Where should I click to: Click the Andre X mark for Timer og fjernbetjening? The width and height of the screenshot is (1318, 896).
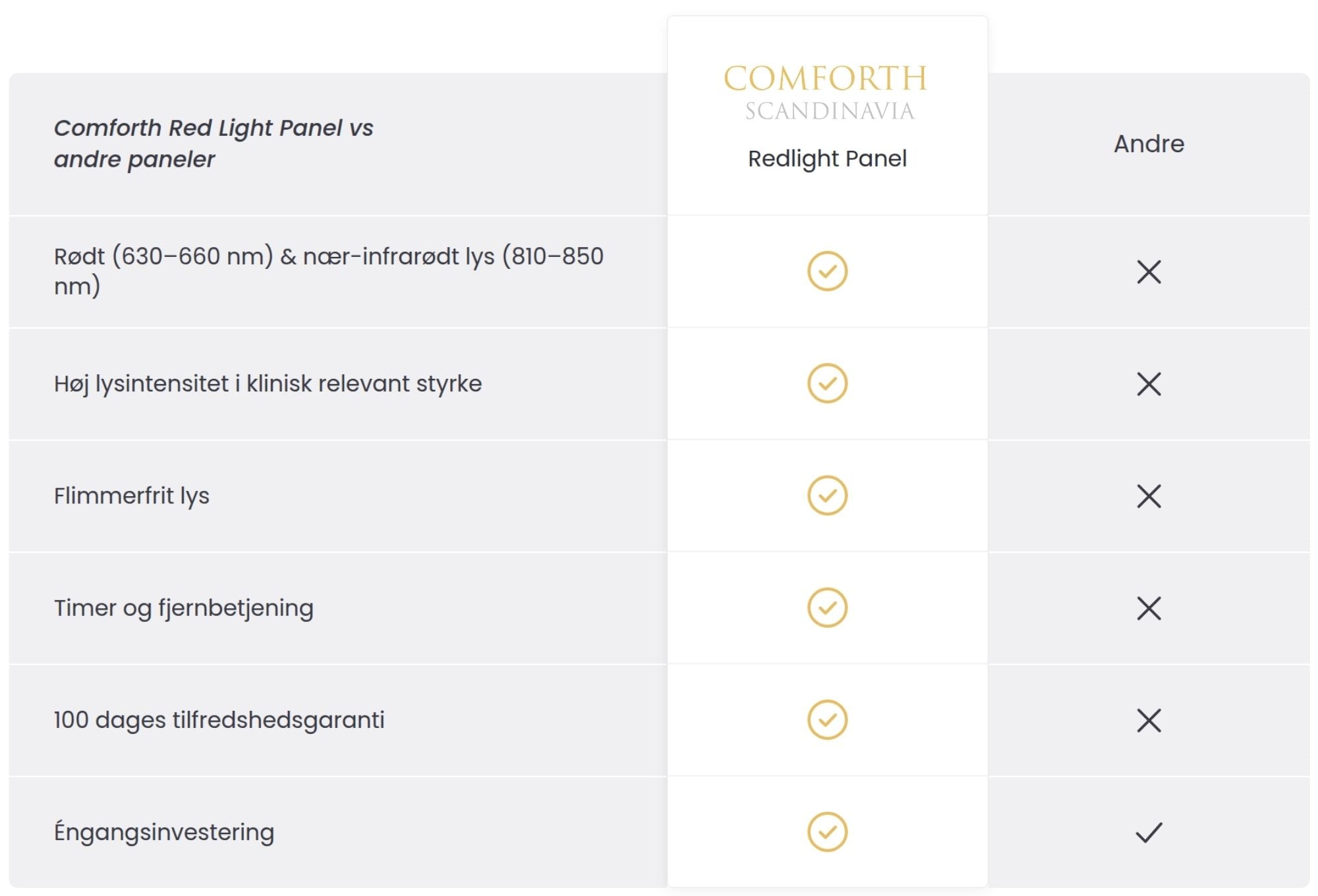[x=1149, y=607]
